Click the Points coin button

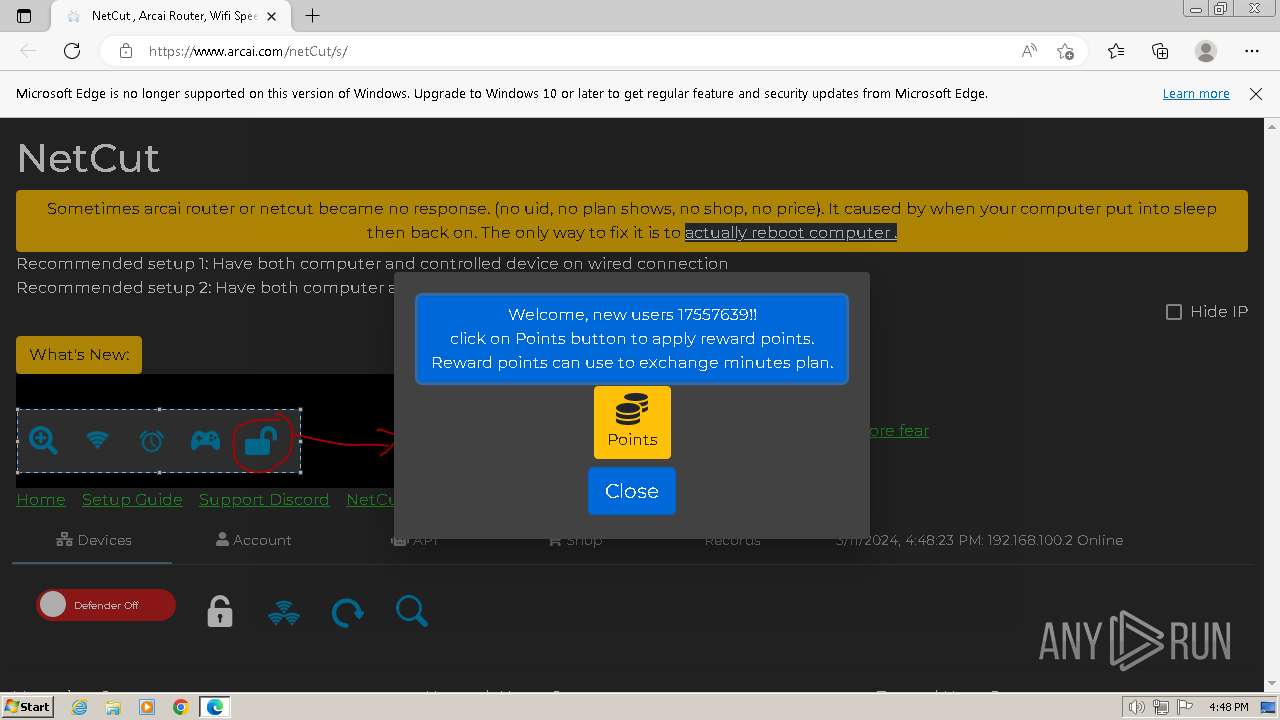pyautogui.click(x=632, y=422)
